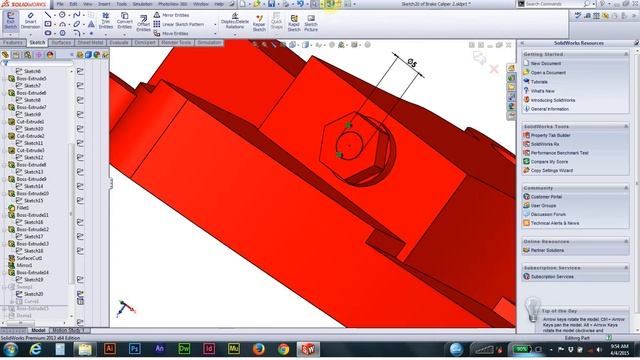This screenshot has height=360, width=640.
Task: Activate the Trim Entities tool
Action: point(105,21)
